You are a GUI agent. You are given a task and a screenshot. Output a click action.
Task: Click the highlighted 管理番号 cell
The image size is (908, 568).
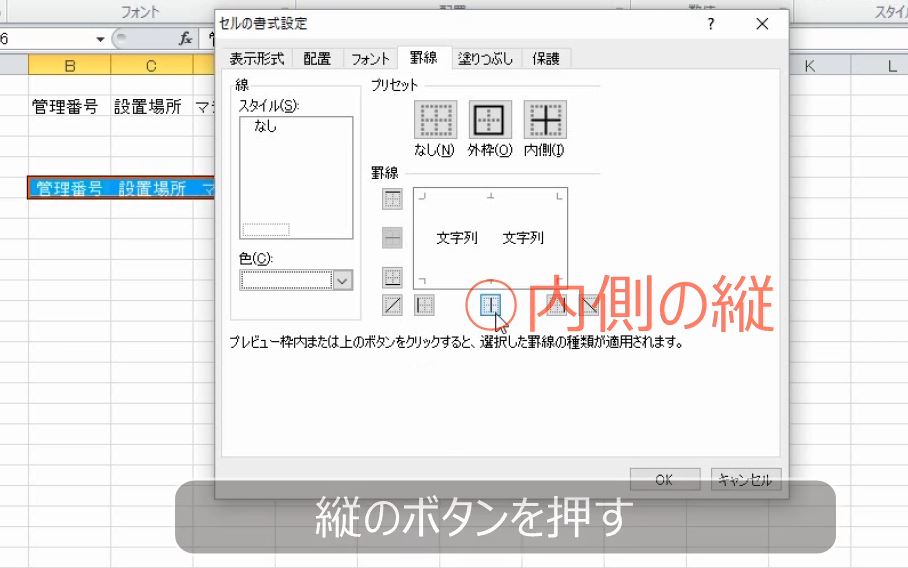click(x=69, y=188)
